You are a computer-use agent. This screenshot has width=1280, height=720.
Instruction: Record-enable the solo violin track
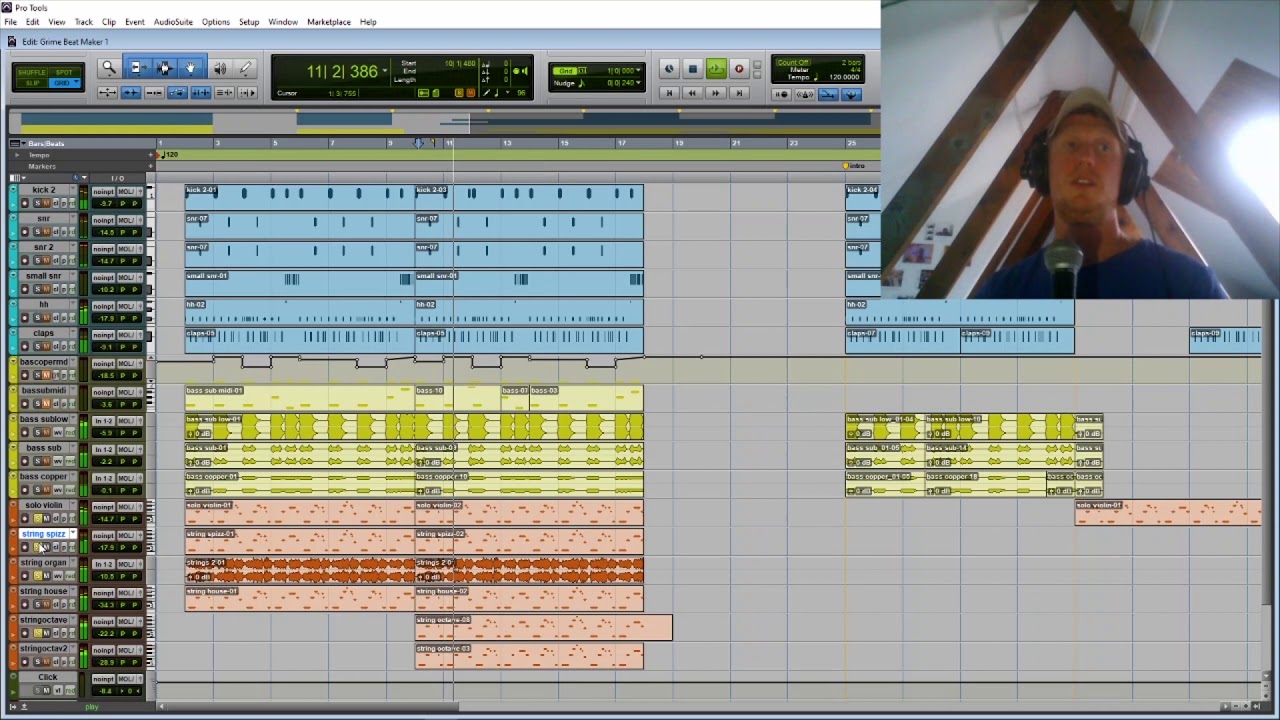(x=25, y=519)
